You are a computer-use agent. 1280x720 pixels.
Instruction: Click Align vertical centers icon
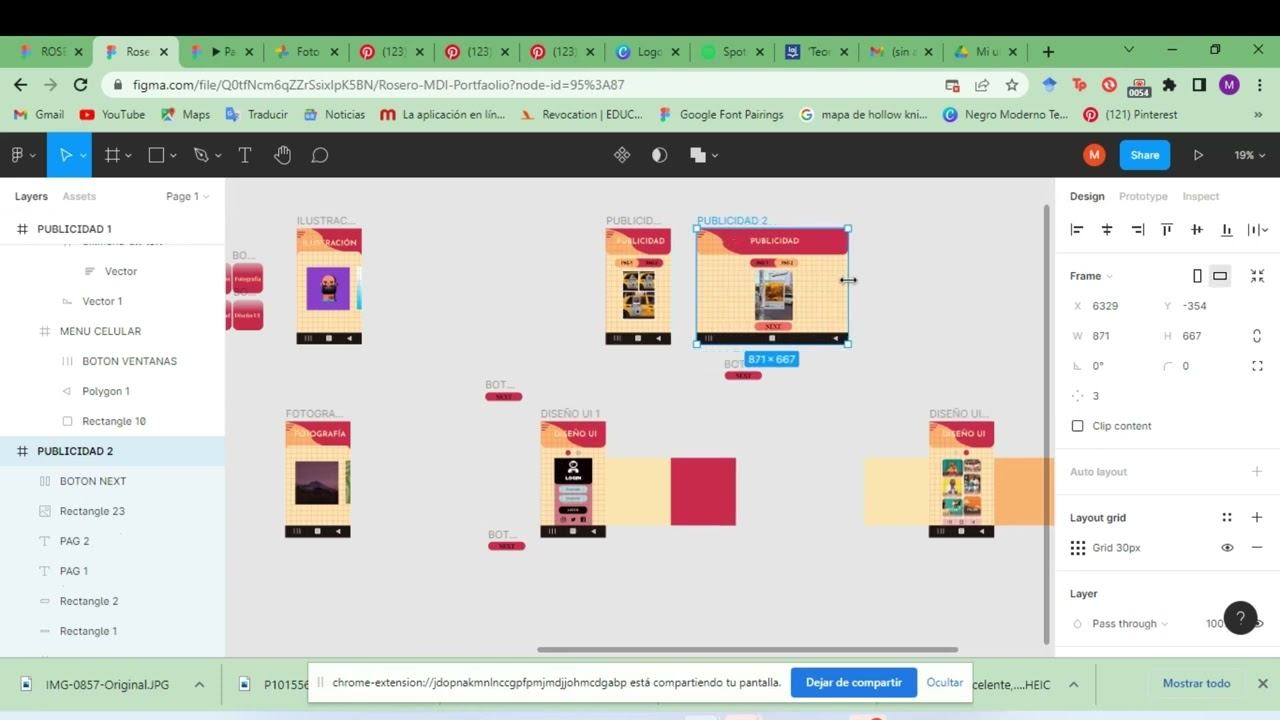pos(1197,230)
